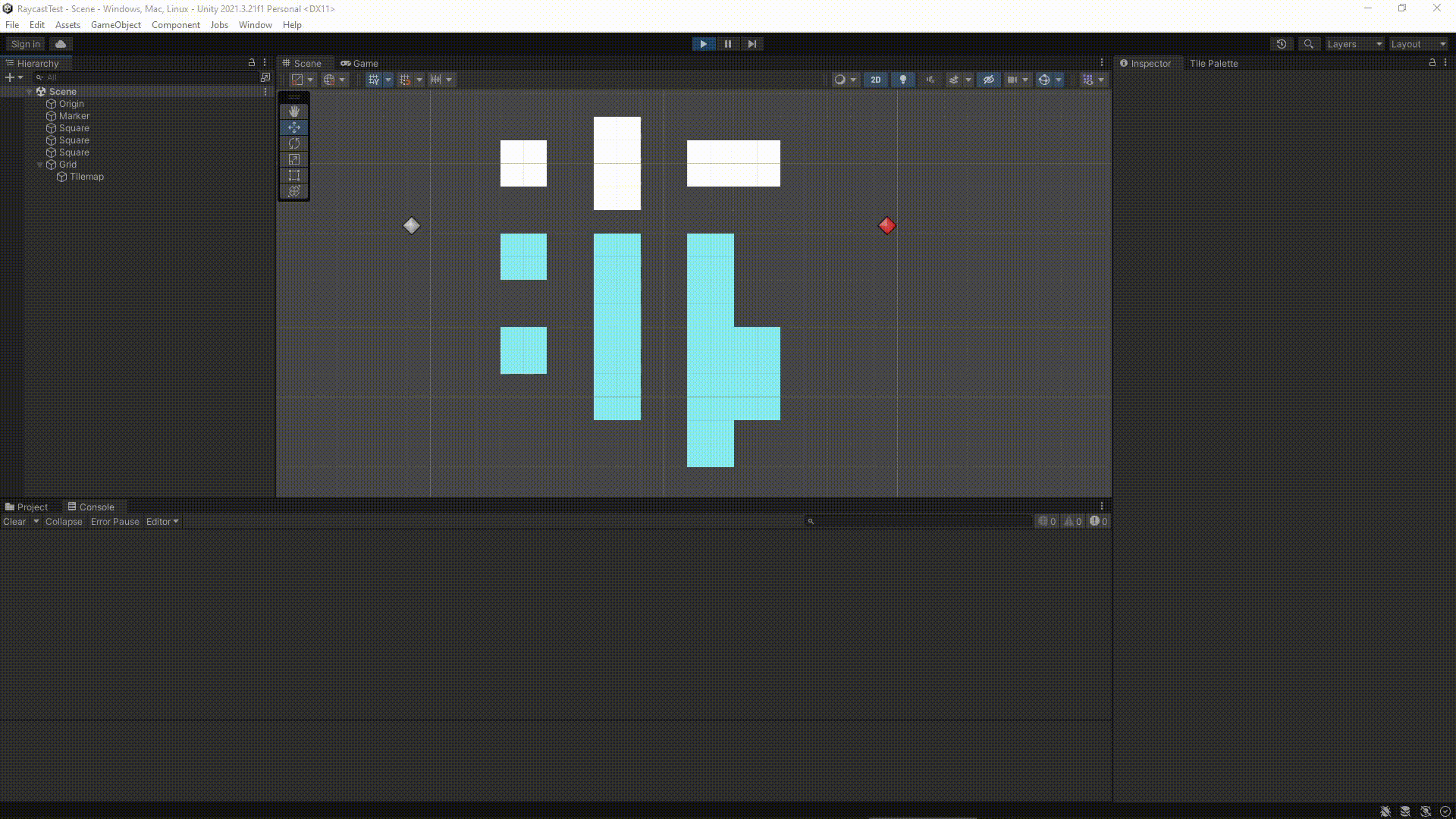Toggle hidden objects visibility eye icon
The height and width of the screenshot is (819, 1456).
coord(988,80)
